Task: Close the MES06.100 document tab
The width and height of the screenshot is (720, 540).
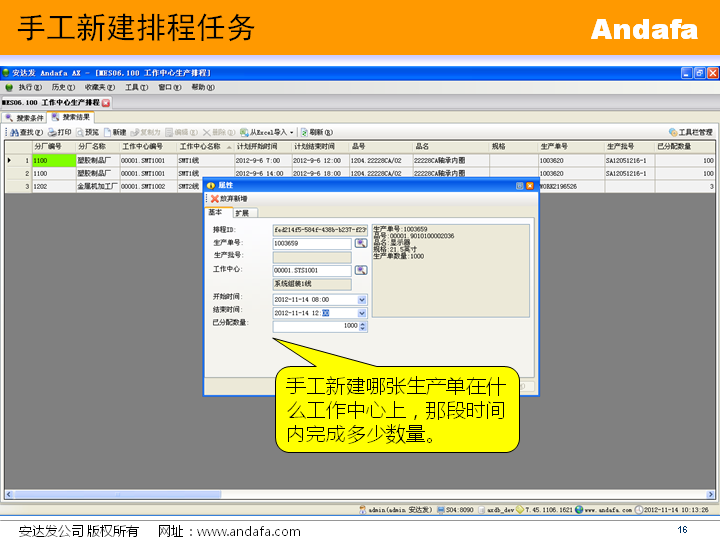Action: click(106, 102)
